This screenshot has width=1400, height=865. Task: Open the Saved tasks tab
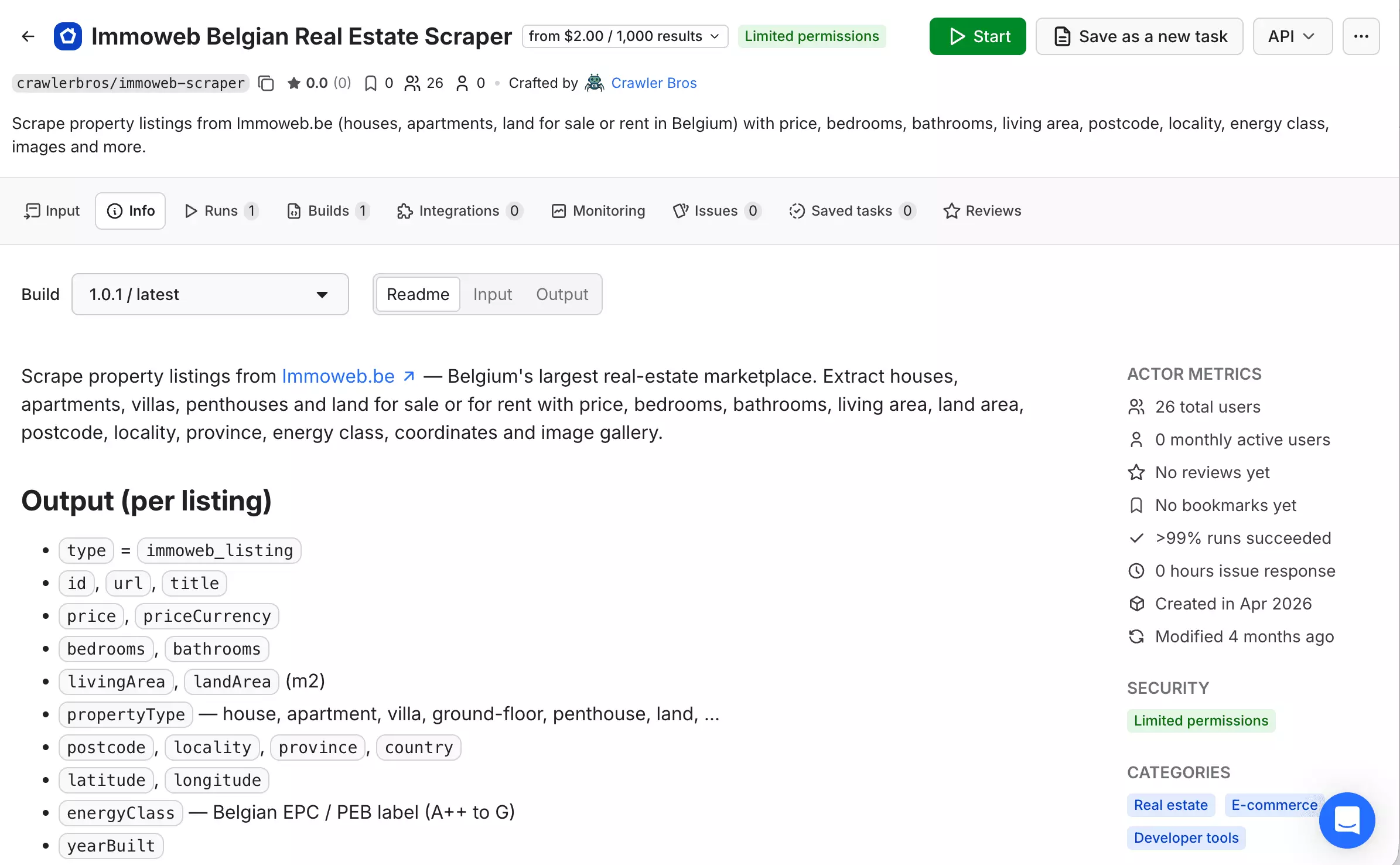852,211
